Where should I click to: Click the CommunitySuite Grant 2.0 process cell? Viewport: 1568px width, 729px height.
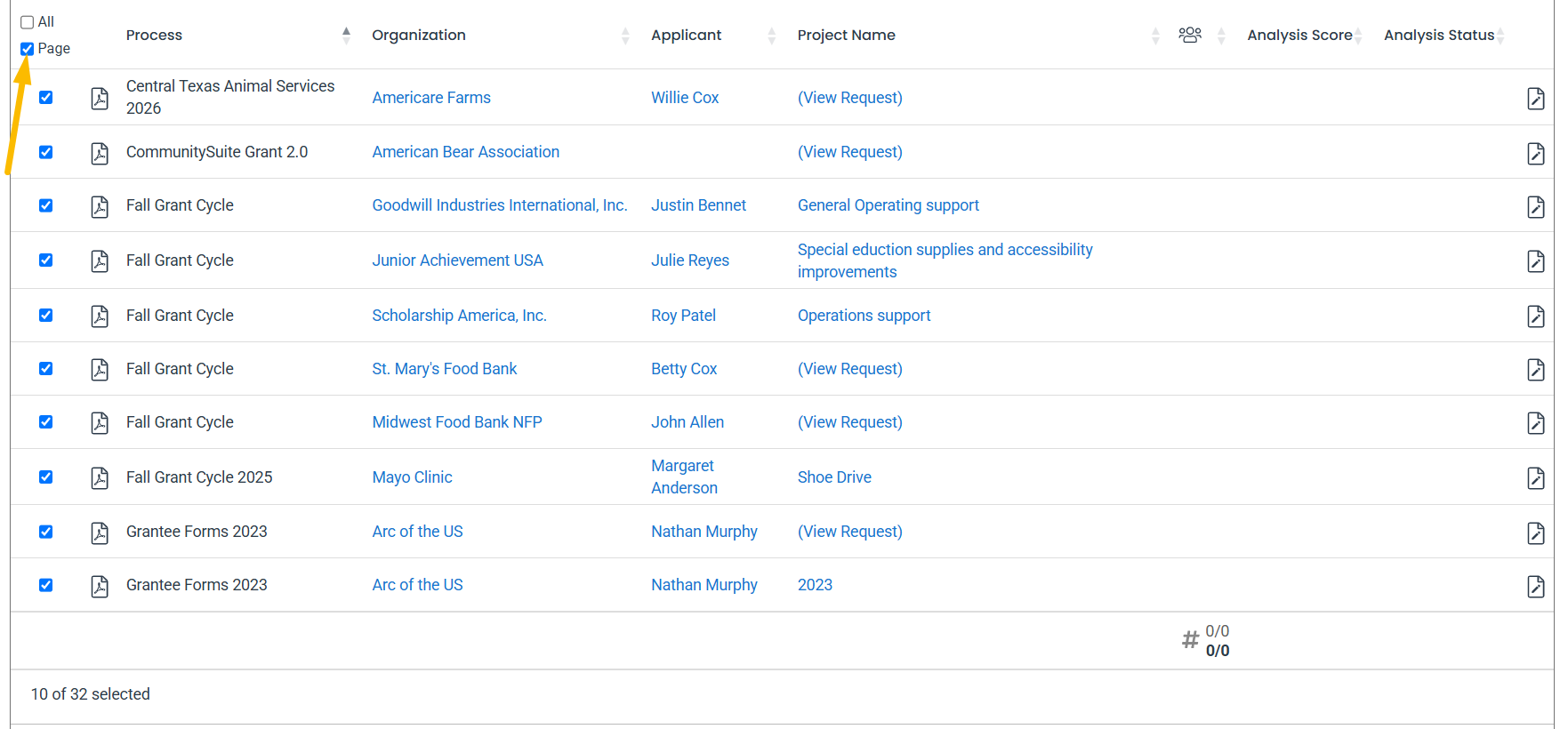click(x=217, y=152)
